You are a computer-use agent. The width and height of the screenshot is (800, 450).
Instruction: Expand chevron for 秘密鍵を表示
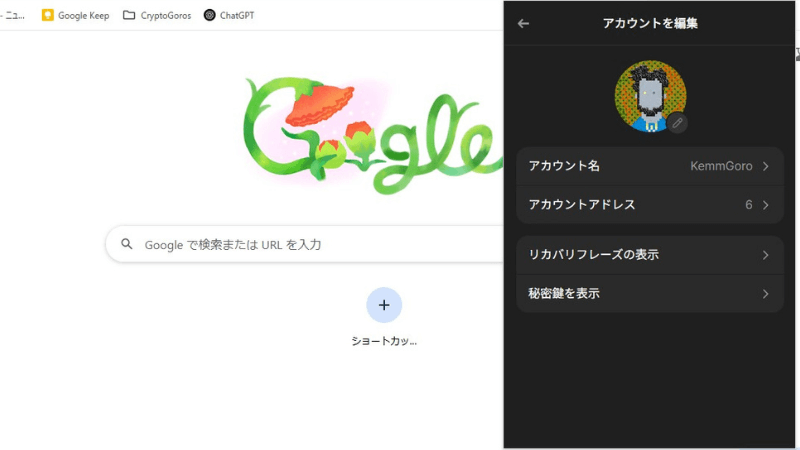coord(765,294)
